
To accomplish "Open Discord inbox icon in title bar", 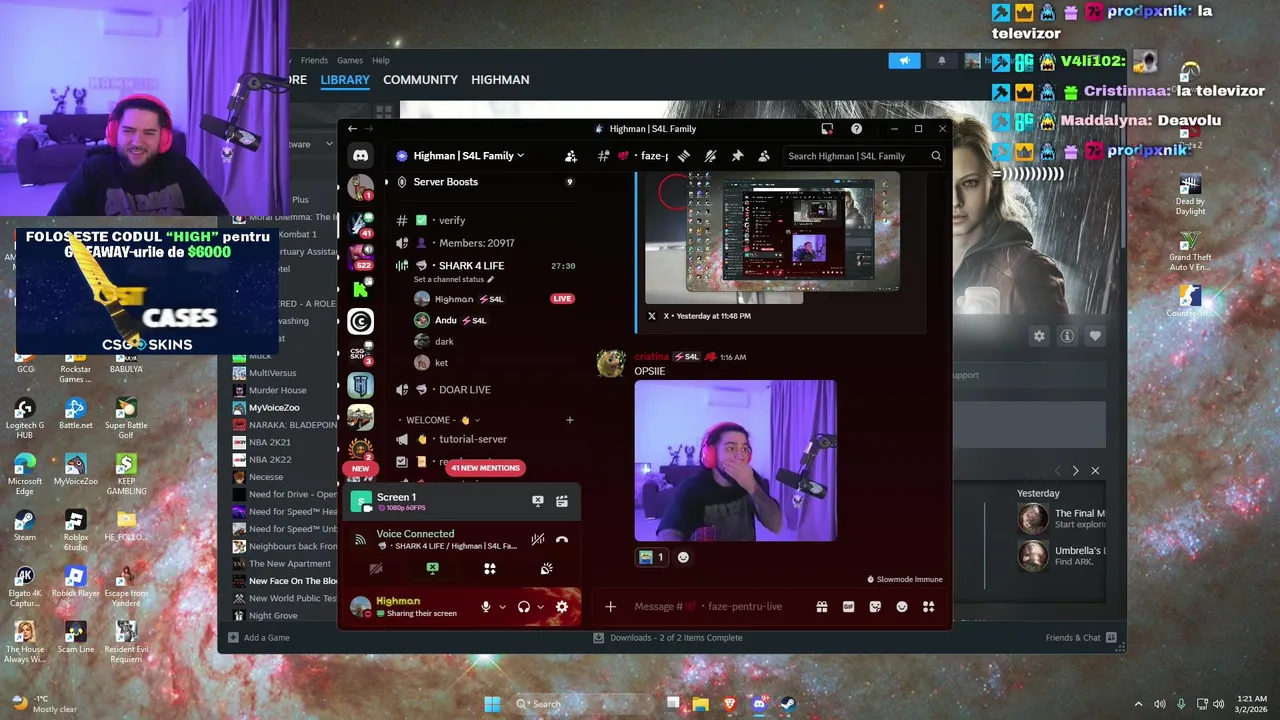I will click(x=827, y=129).
